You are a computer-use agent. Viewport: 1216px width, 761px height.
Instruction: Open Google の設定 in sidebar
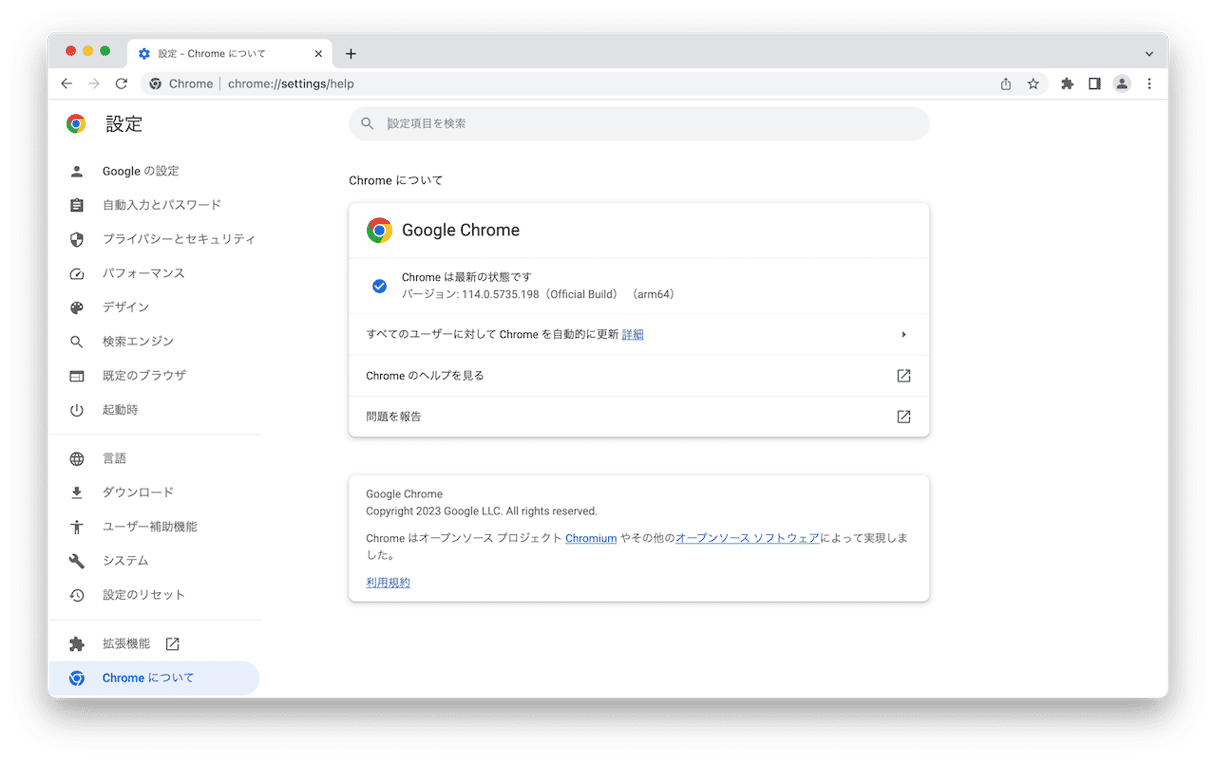coord(153,171)
